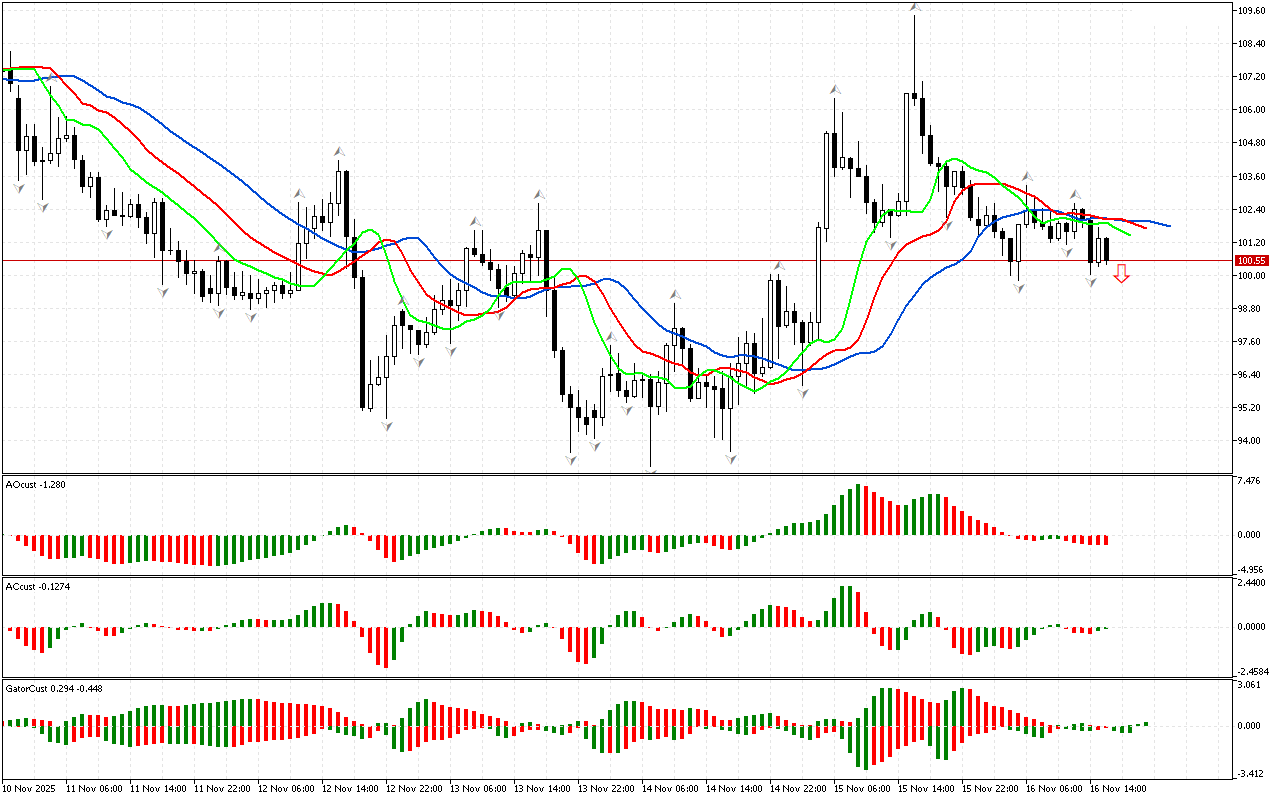The width and height of the screenshot is (1280, 800).
Task: Select the up fractal above 12 Nov peak candle
Action: pyautogui.click(x=340, y=152)
